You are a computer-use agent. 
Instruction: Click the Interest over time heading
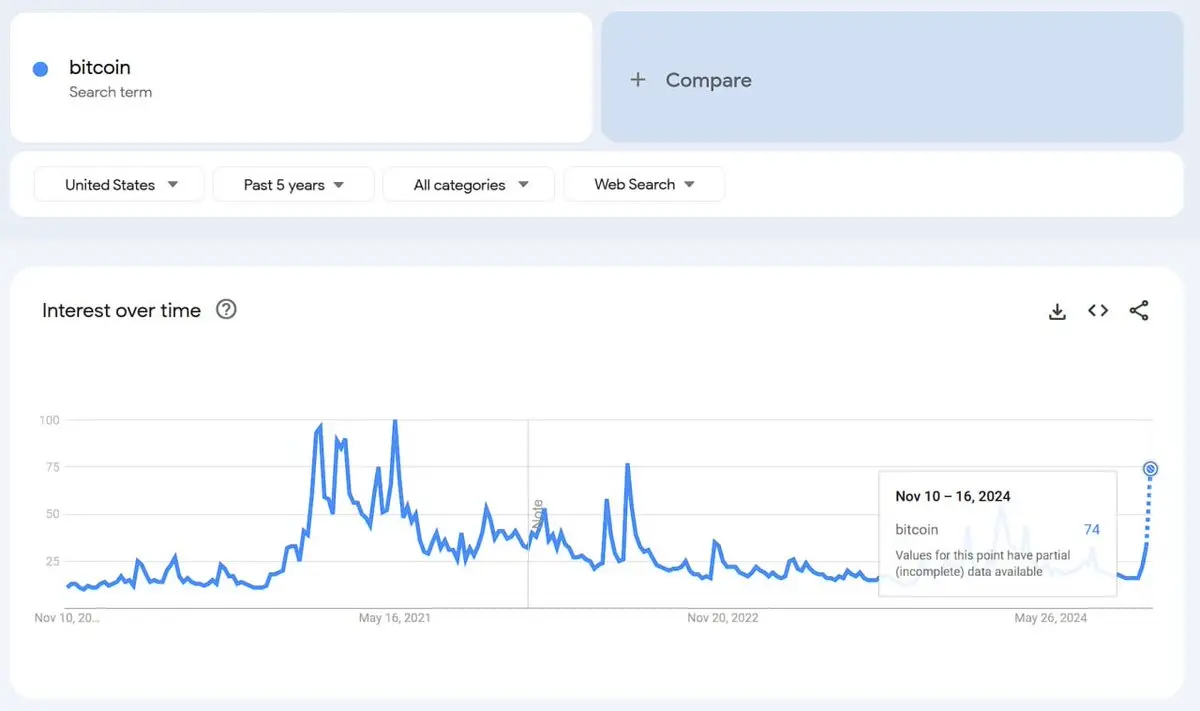[121, 310]
